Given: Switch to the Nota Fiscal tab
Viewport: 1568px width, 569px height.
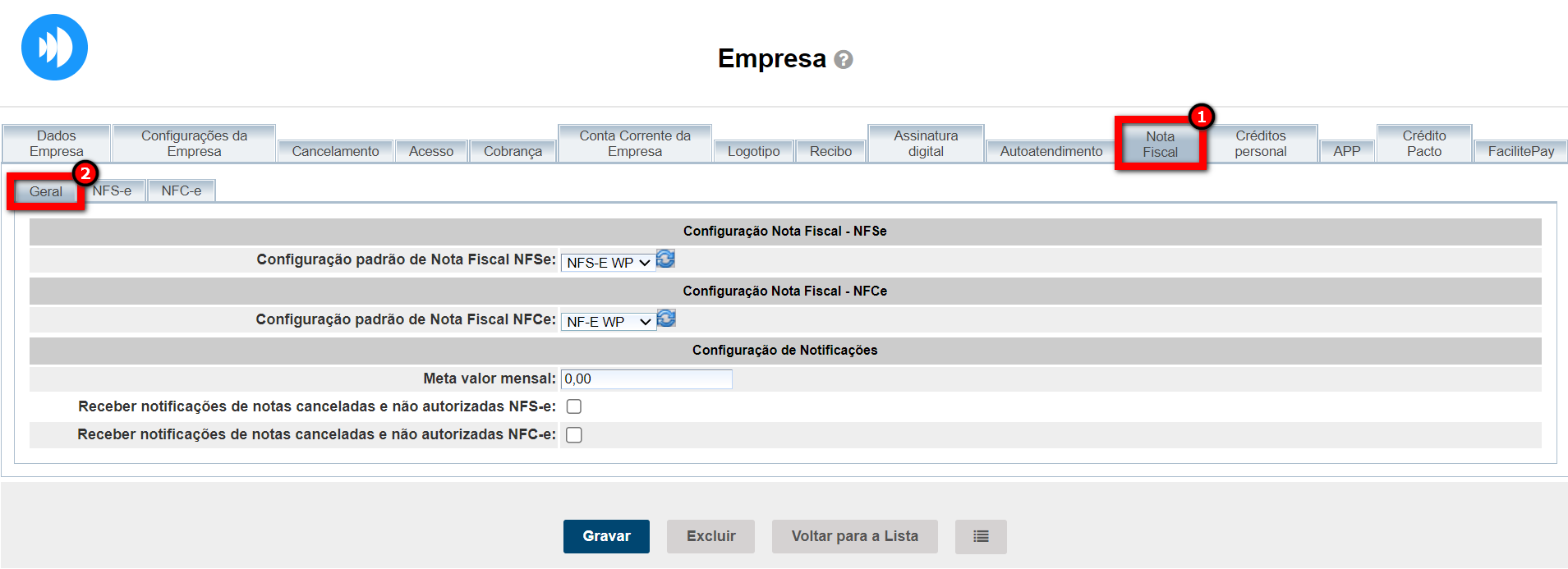Looking at the screenshot, I should (x=1160, y=145).
